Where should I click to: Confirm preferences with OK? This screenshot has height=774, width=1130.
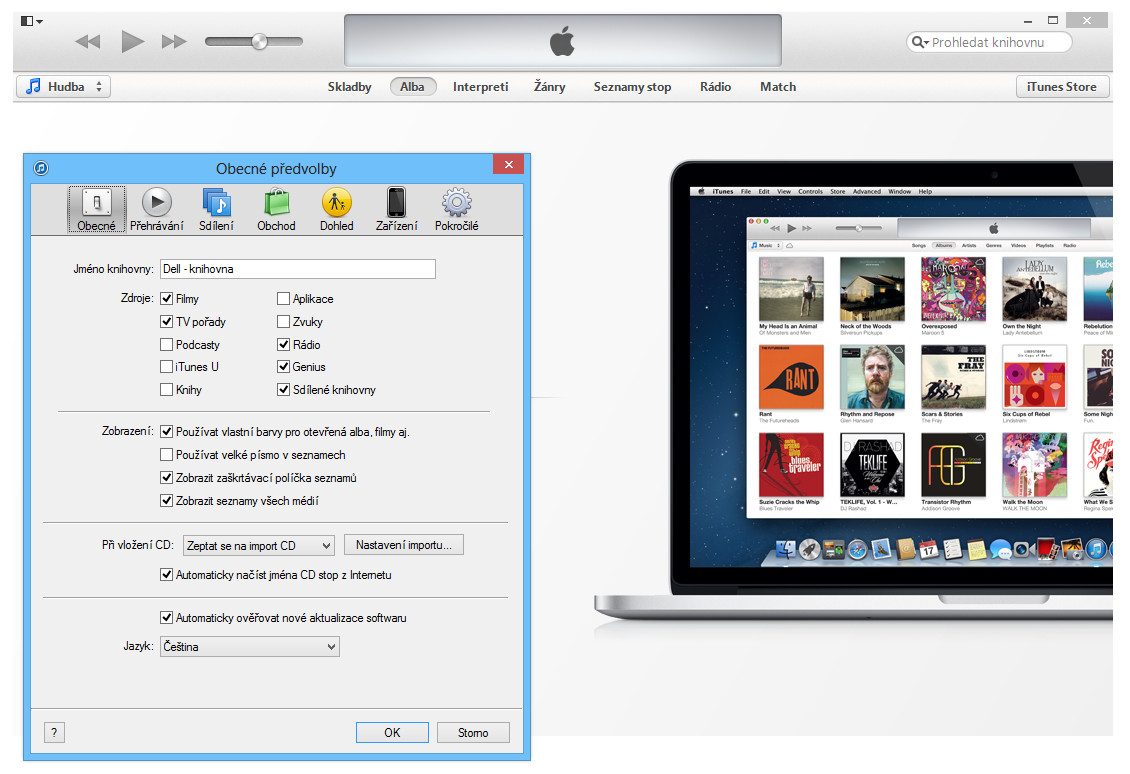point(392,733)
